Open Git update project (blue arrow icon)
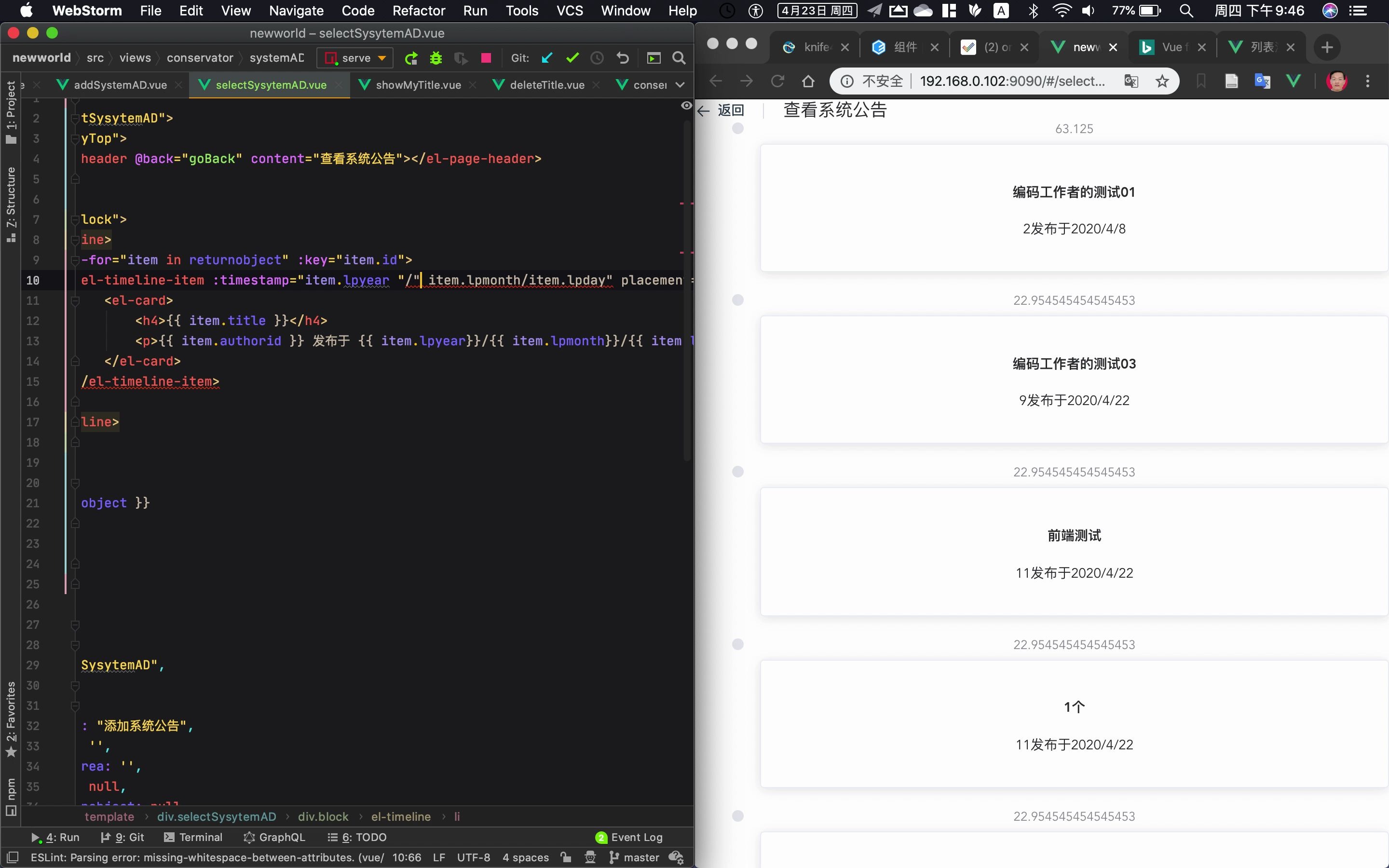 coord(546,58)
